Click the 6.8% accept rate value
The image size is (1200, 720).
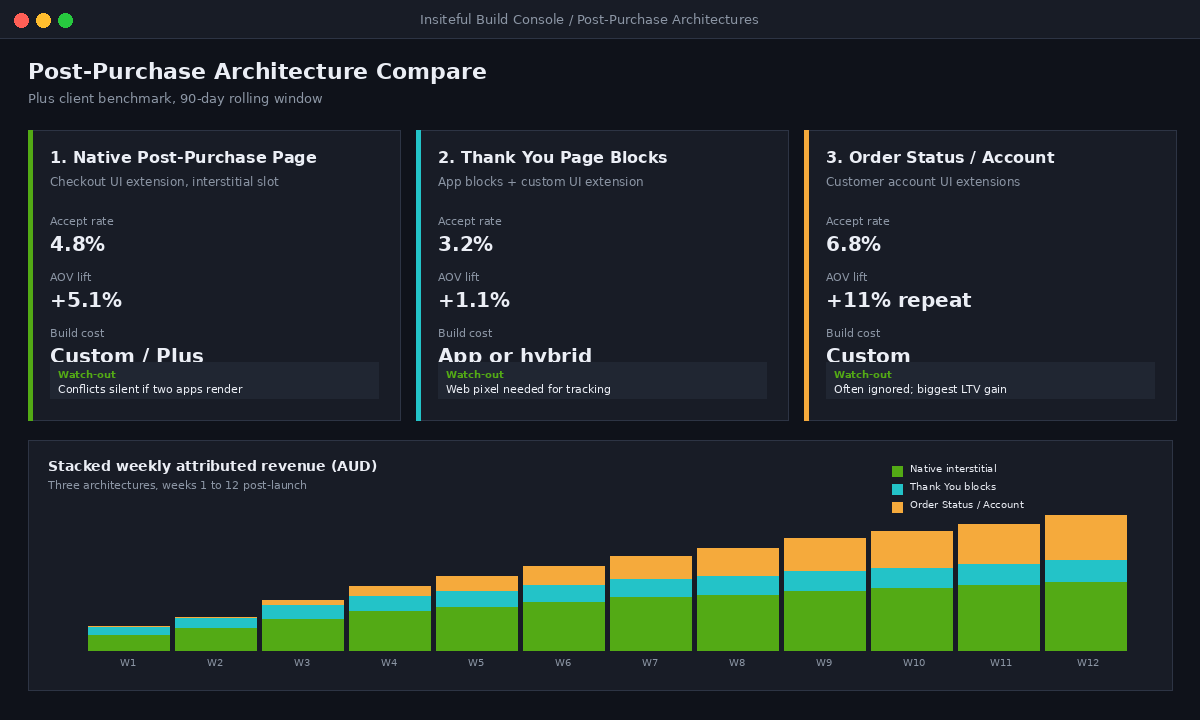click(853, 245)
